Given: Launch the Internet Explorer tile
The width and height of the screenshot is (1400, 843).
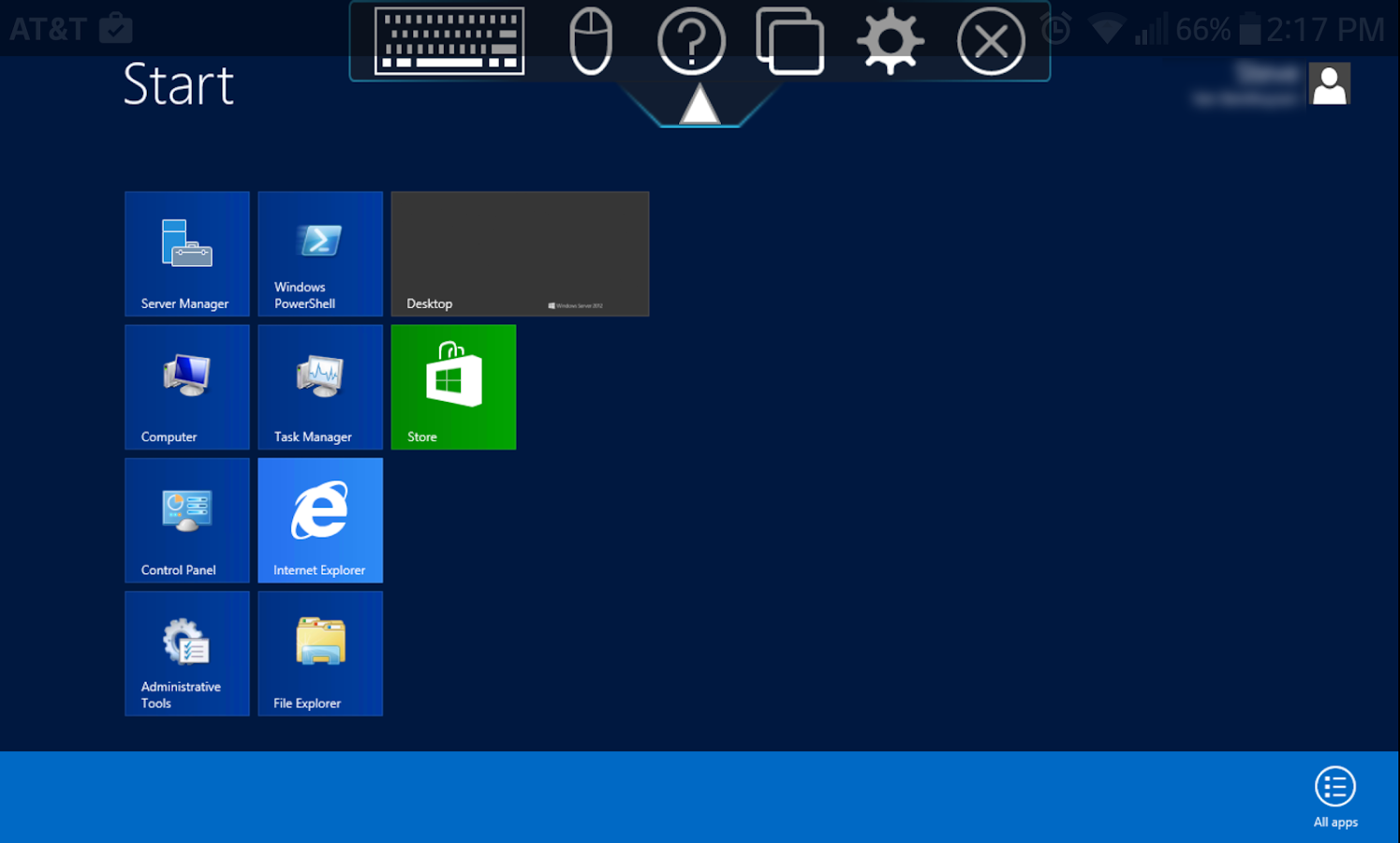Looking at the screenshot, I should 320,520.
